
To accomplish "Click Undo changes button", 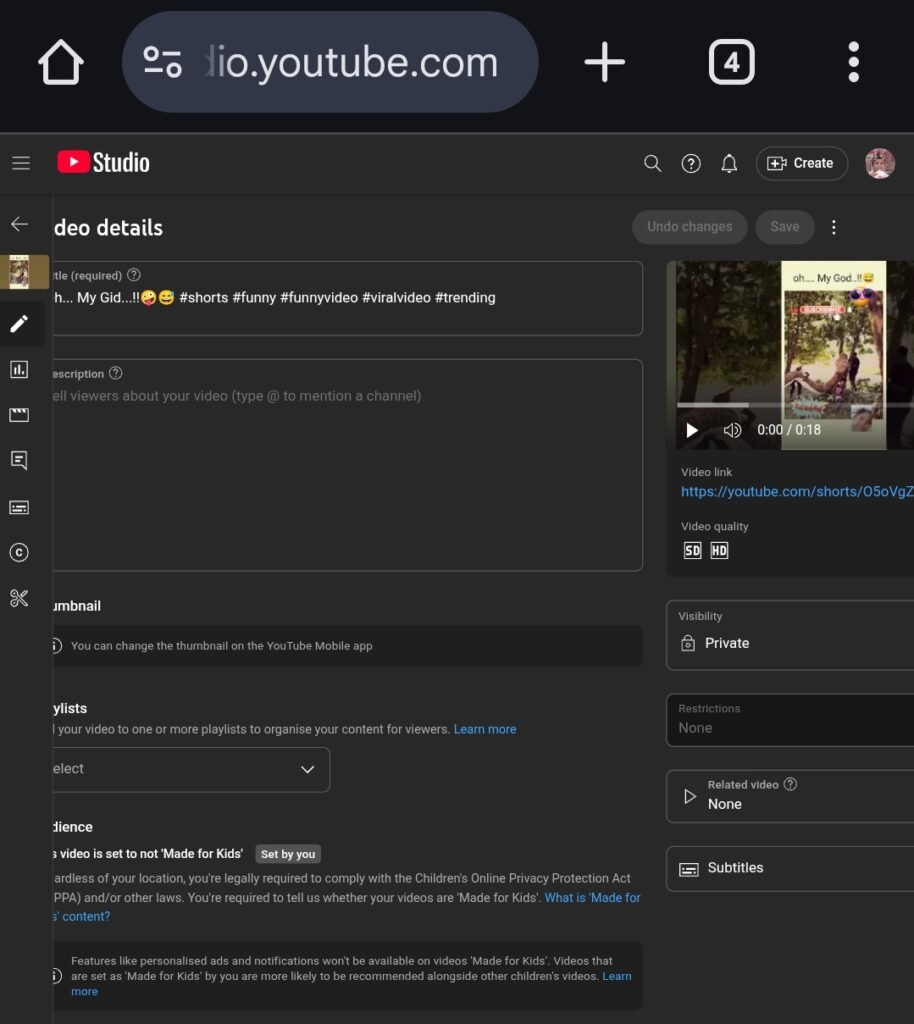I will pyautogui.click(x=689, y=227).
